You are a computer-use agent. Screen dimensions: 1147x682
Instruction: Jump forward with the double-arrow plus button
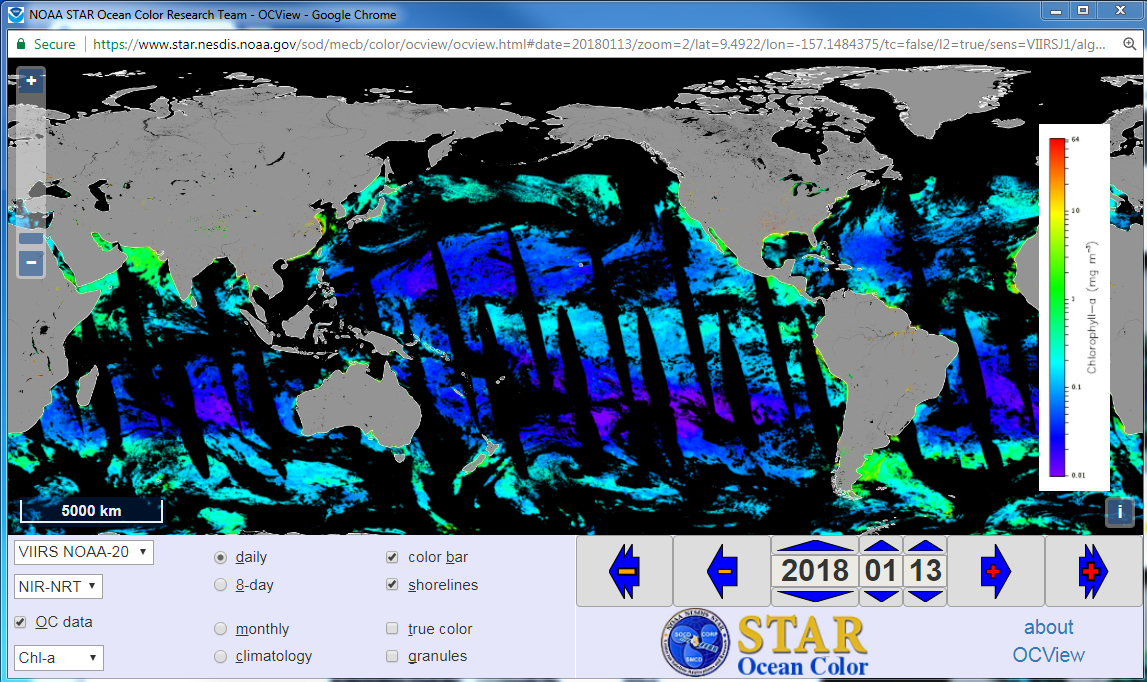[x=1093, y=571]
